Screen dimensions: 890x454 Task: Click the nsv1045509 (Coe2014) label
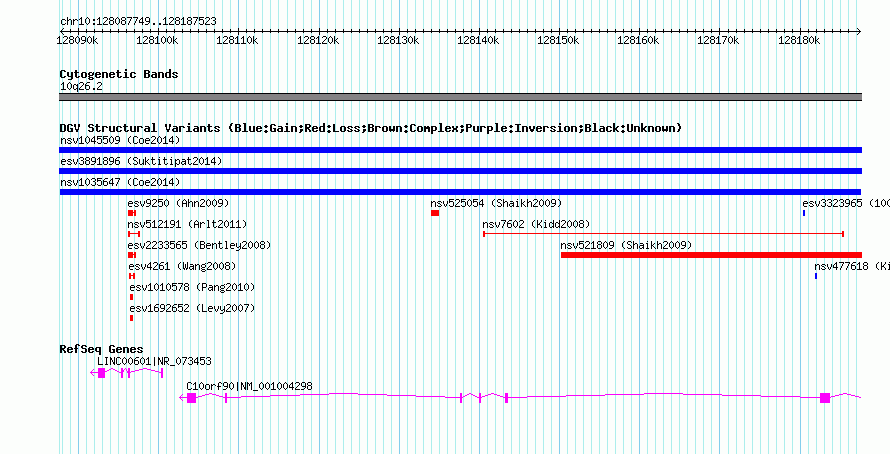point(120,140)
